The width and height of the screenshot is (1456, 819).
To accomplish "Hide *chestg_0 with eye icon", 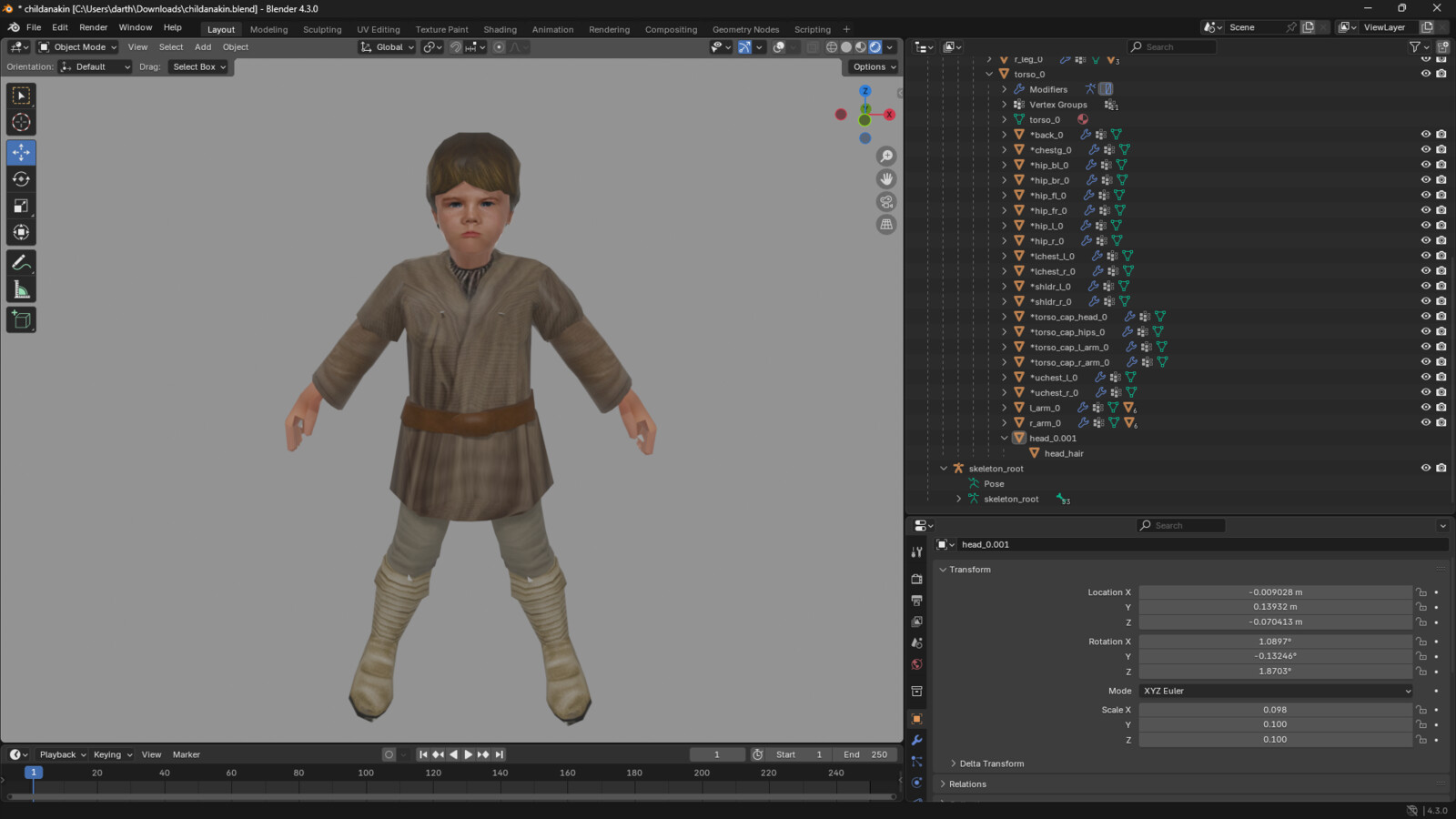I will pos(1426,150).
